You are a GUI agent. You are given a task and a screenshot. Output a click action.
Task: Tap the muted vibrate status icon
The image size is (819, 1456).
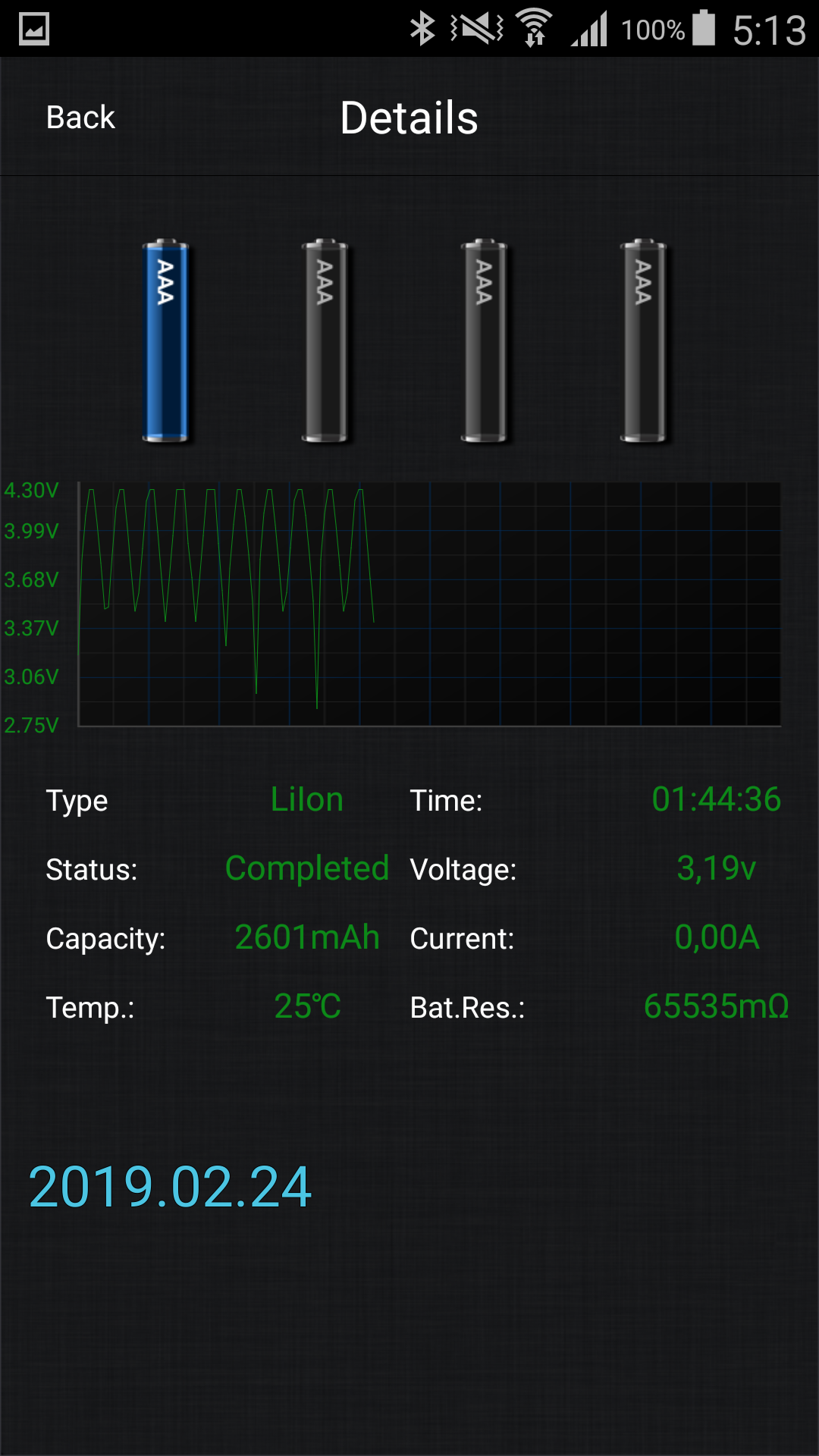tap(477, 29)
